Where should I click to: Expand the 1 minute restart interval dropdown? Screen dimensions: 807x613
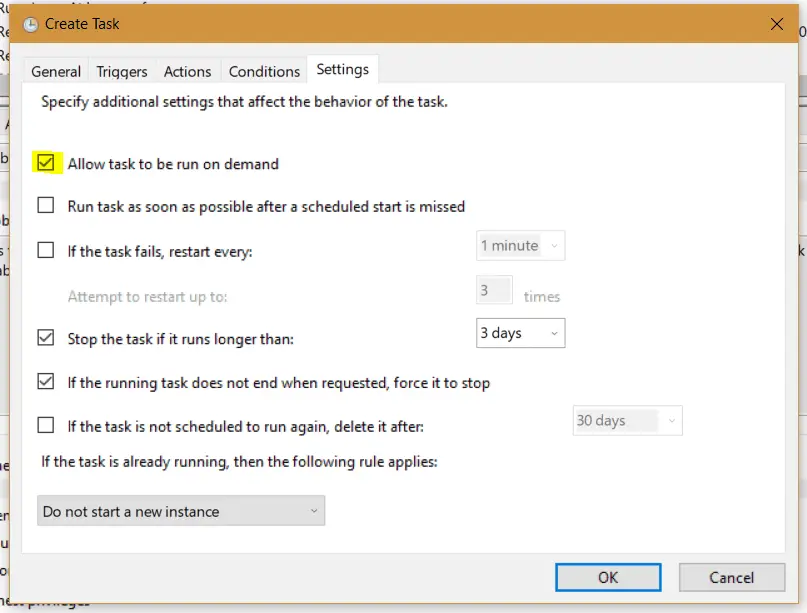point(520,246)
